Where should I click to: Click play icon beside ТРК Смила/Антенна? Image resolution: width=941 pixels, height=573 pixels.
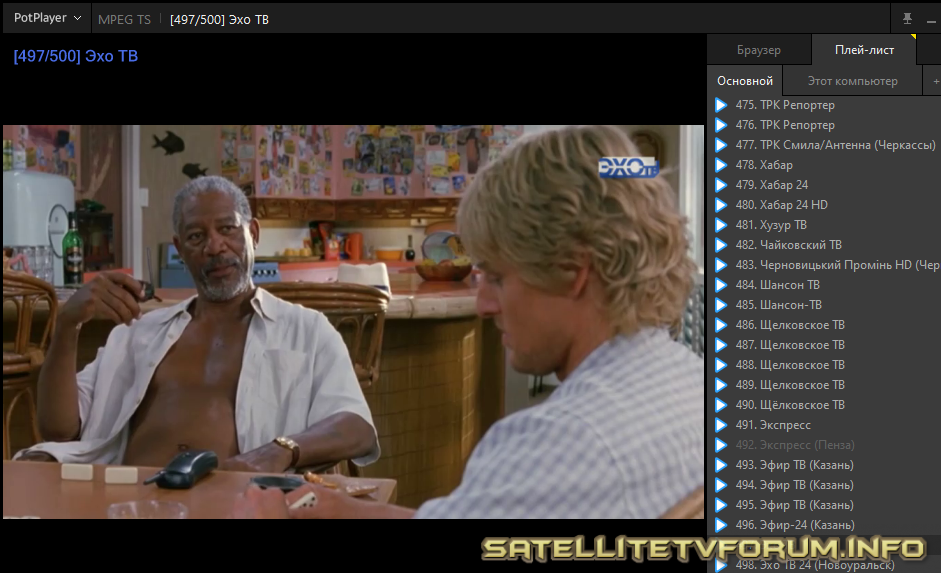point(721,145)
